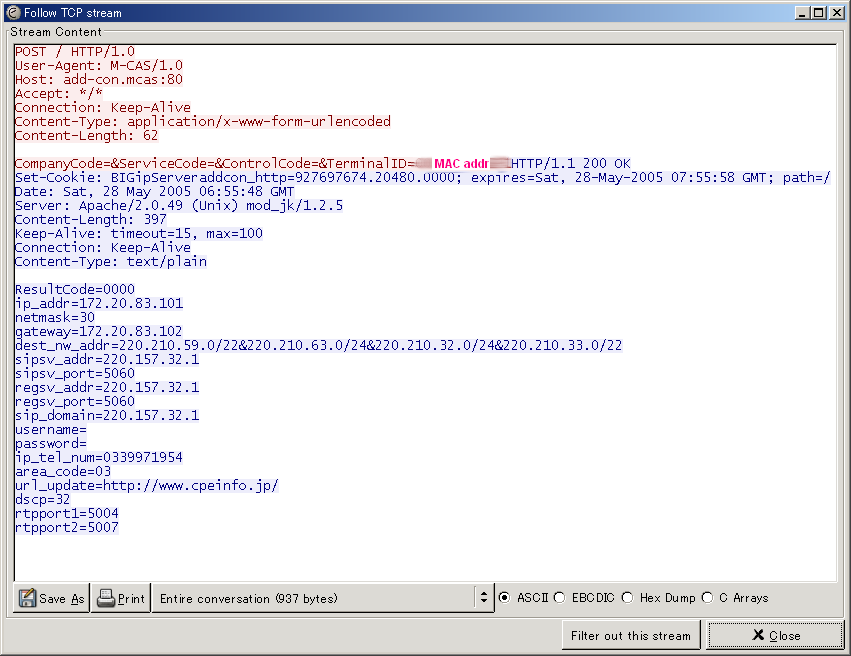Click the ResultCode=0000 response line
The height and width of the screenshot is (656, 851).
75,289
